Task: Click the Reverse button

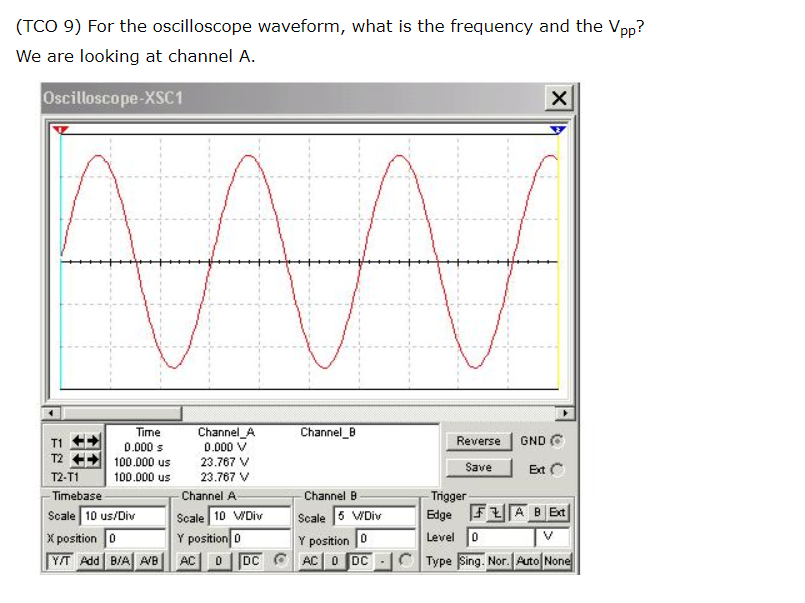Action: pos(478,441)
